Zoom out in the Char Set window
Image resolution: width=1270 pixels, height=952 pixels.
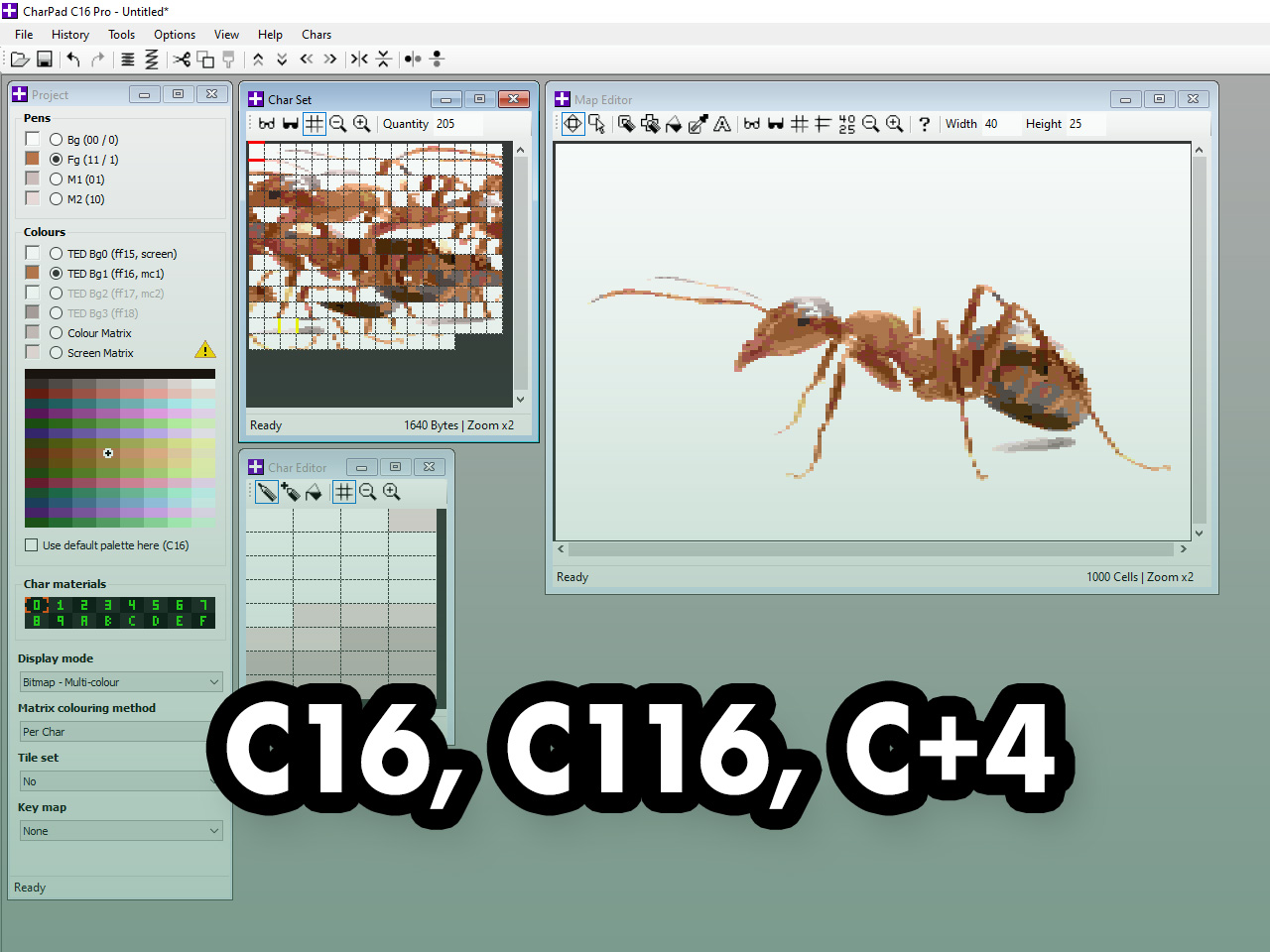tap(338, 124)
